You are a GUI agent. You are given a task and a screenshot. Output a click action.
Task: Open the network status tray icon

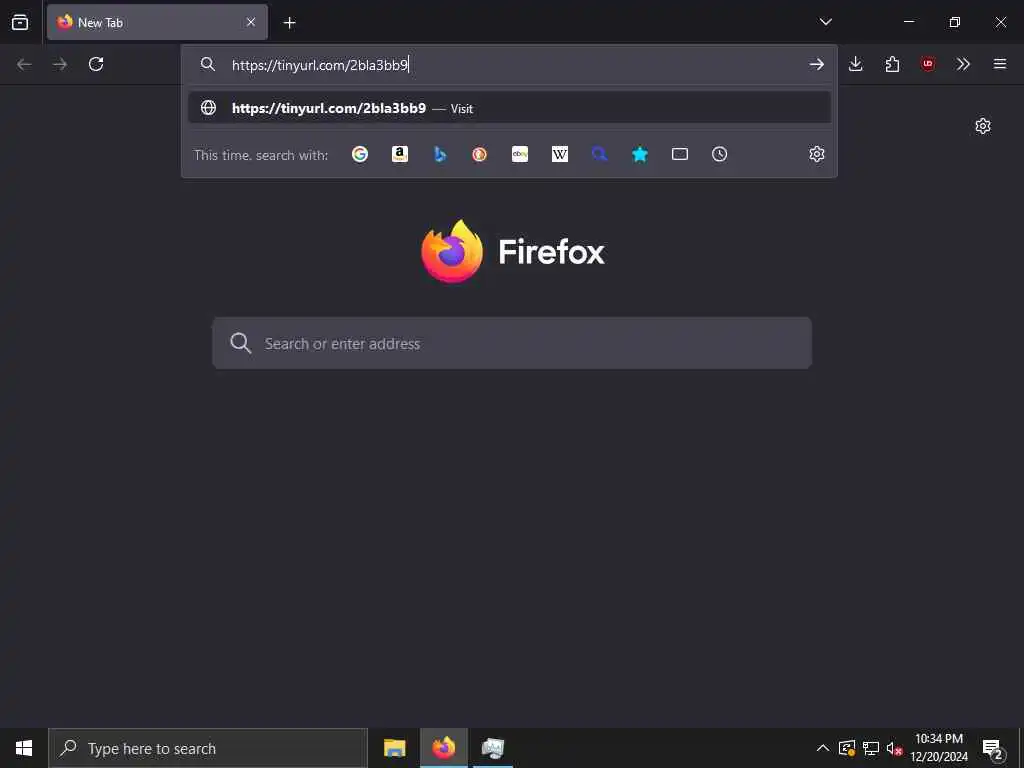[871, 748]
